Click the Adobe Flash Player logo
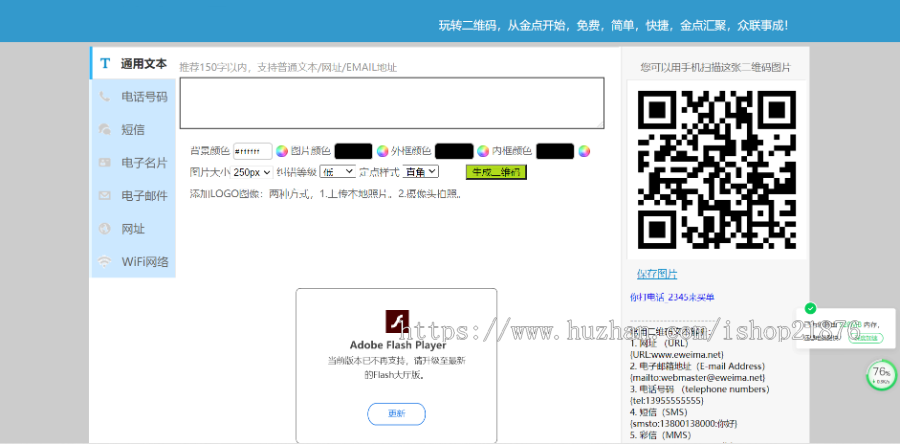The image size is (900, 444). coord(397,322)
